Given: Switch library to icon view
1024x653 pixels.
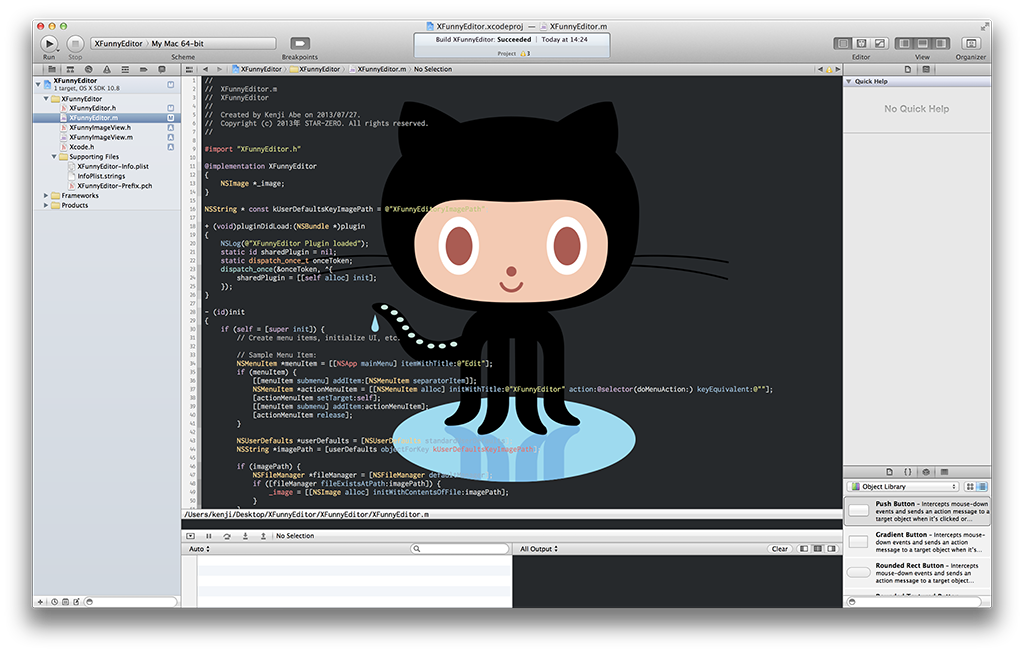Looking at the screenshot, I should (x=970, y=487).
